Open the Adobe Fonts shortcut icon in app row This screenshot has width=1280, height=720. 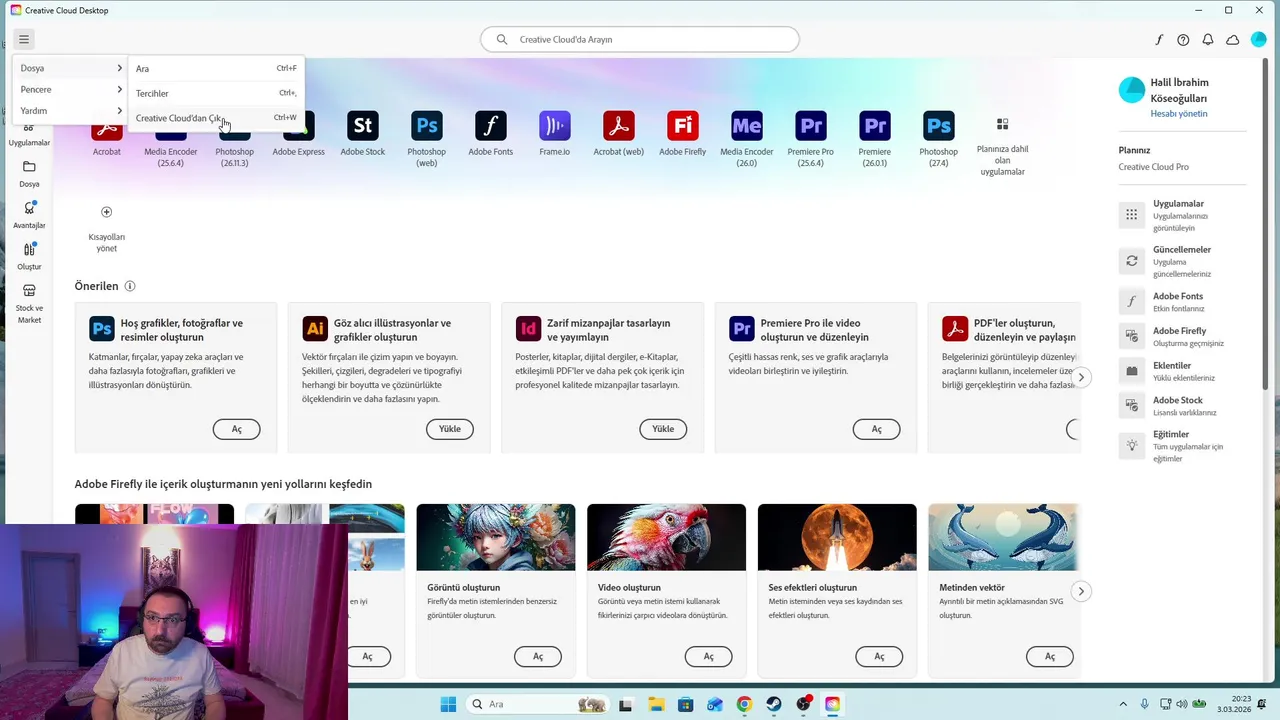pyautogui.click(x=490, y=126)
